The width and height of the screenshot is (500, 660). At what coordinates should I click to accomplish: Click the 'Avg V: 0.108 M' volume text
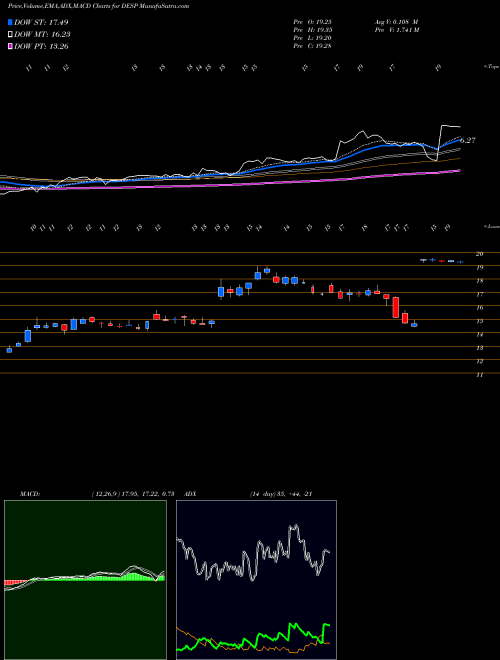click(396, 22)
